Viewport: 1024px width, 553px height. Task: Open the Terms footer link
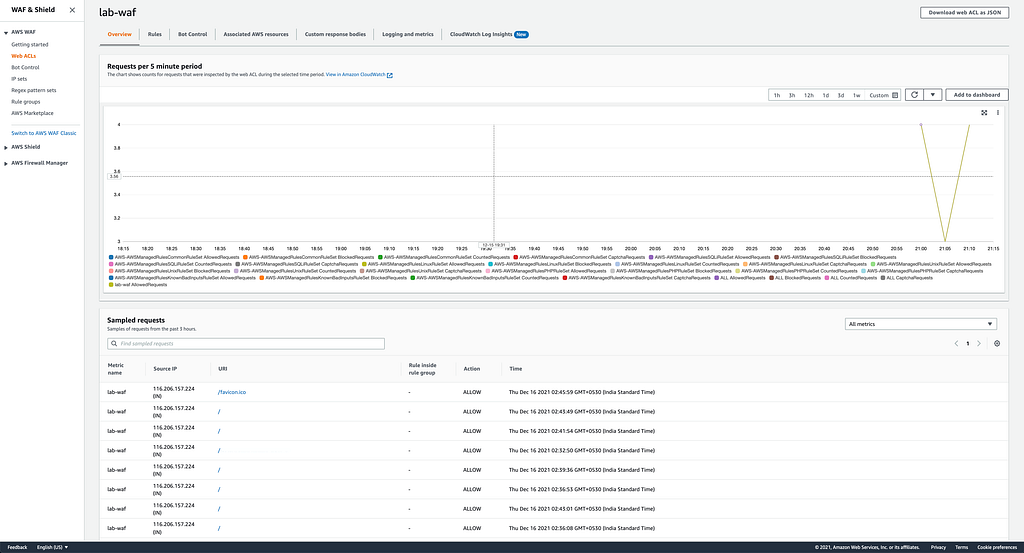click(961, 547)
